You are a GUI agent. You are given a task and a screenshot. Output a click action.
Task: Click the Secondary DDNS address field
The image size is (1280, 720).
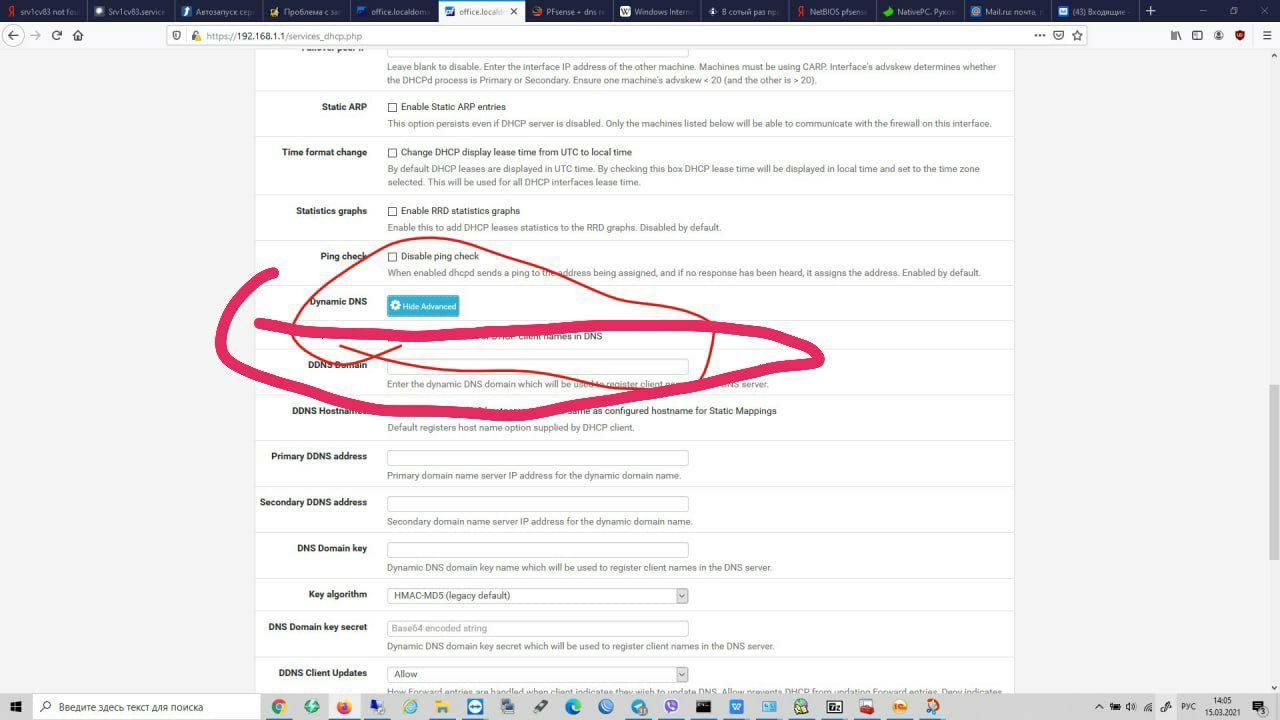538,503
